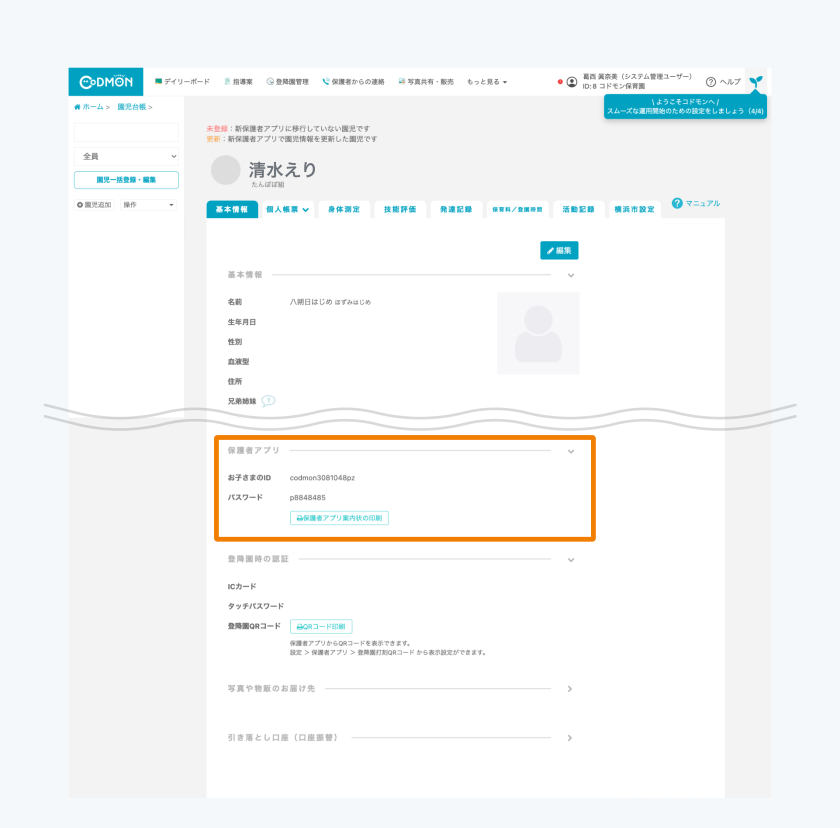Switch to the 身体測定 tab
Screen dimensions: 840x828
click(x=343, y=210)
